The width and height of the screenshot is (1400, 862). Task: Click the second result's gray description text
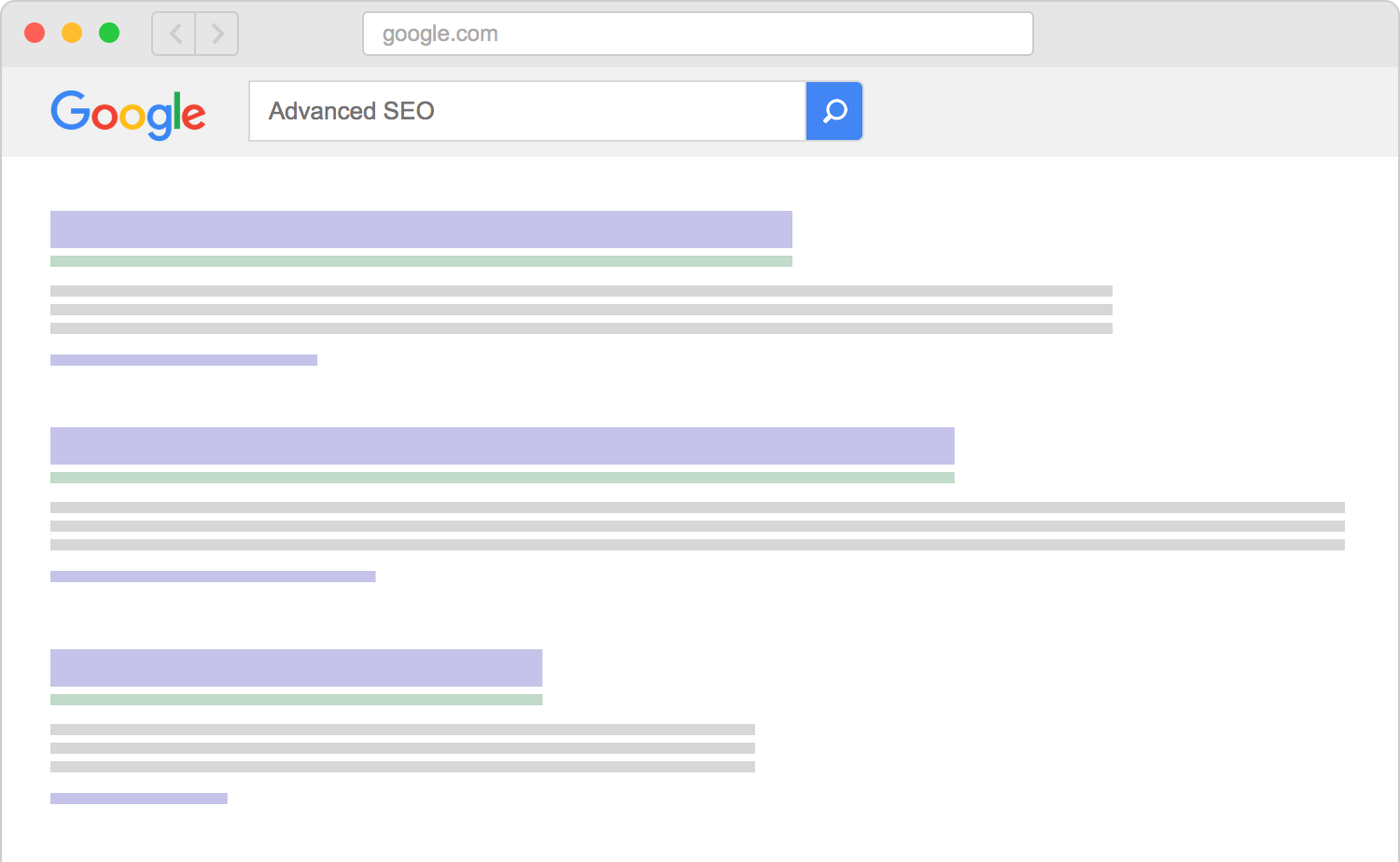[697, 526]
